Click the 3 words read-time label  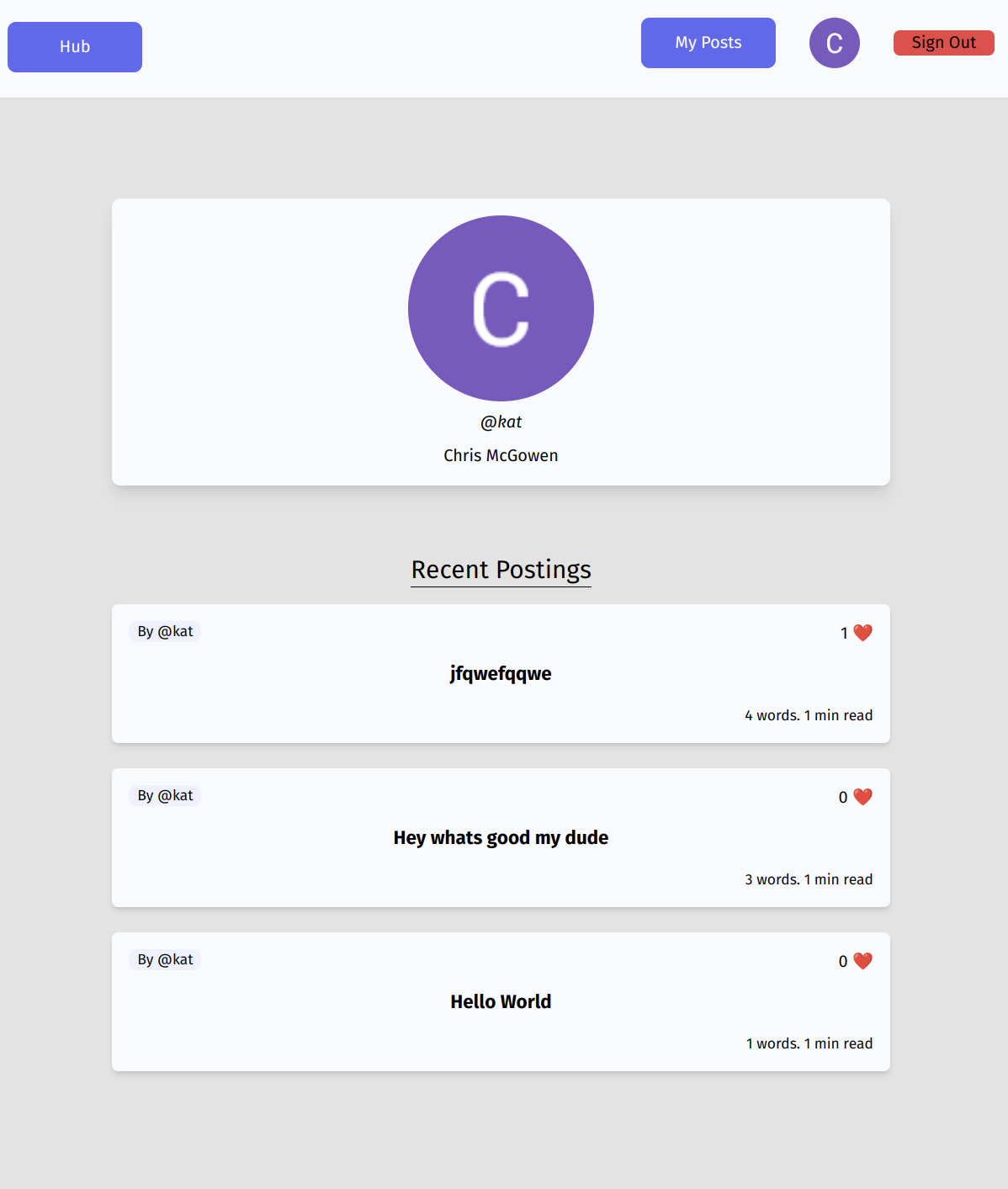click(808, 879)
